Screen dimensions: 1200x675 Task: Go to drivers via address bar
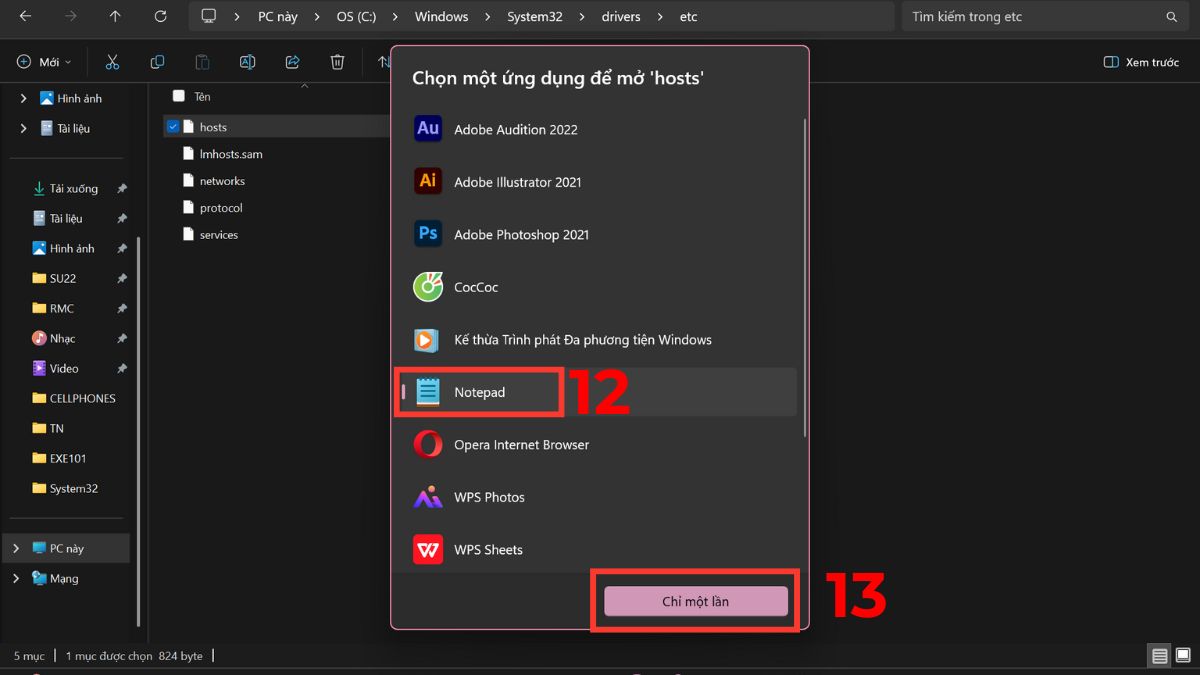coord(620,16)
